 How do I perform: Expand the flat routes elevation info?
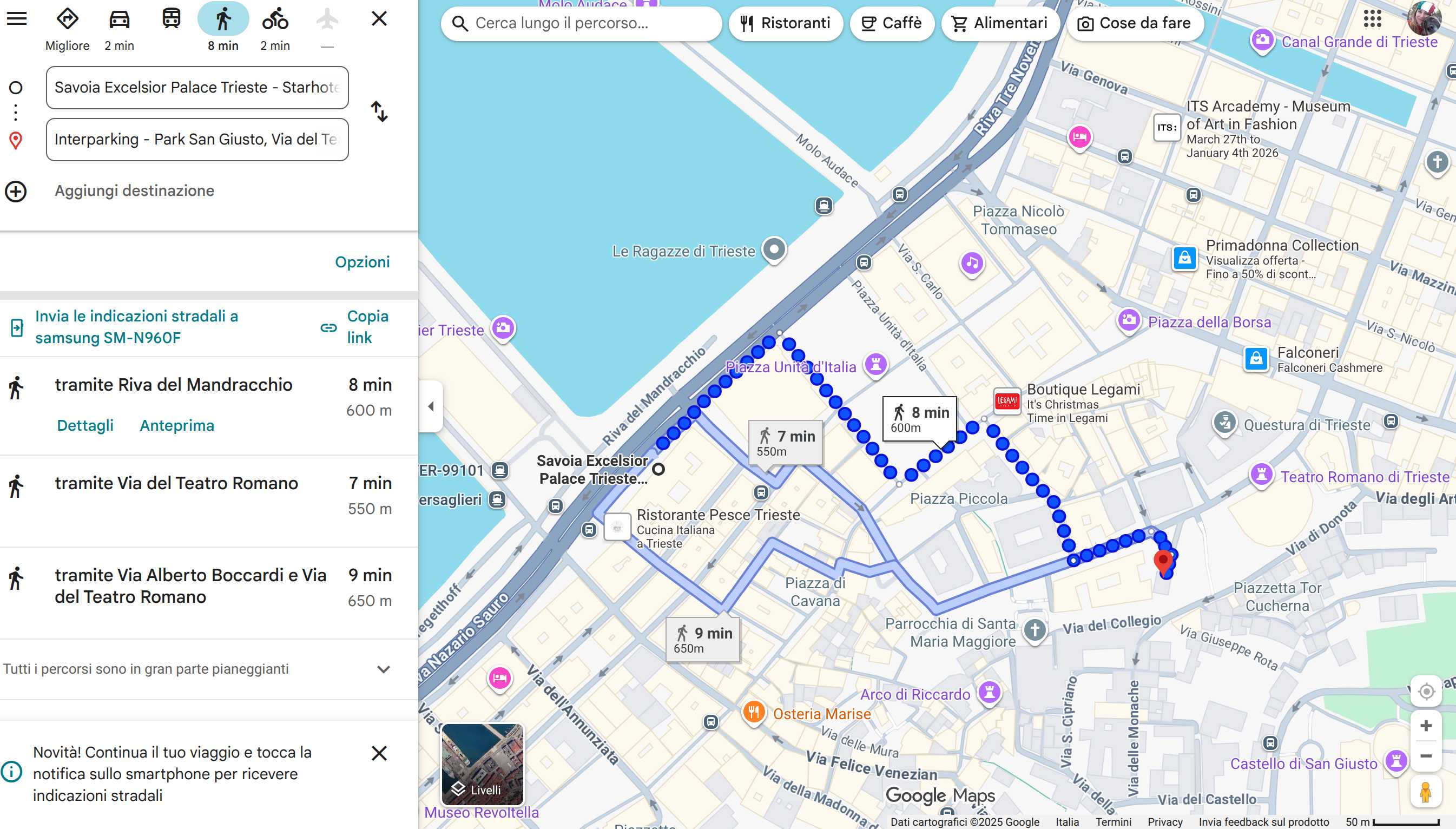[x=384, y=669]
